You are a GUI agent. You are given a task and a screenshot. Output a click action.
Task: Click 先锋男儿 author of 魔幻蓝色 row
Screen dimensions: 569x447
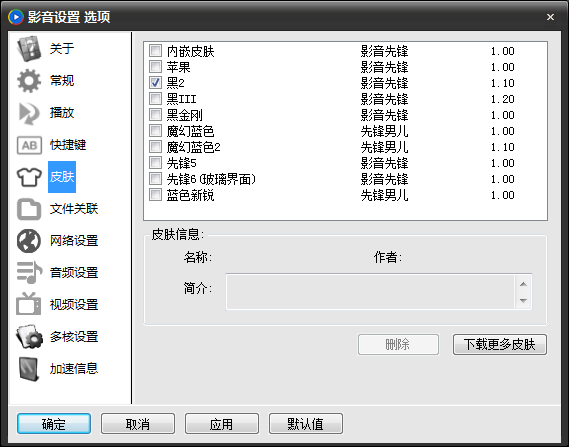click(x=385, y=131)
